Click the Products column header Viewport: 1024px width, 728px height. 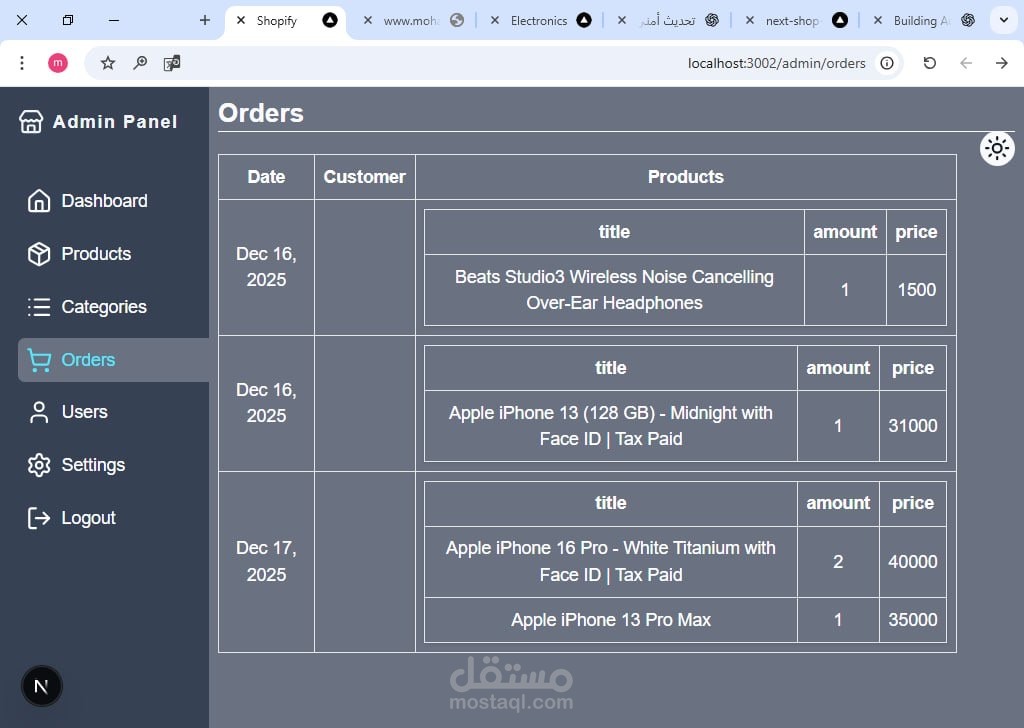[x=686, y=177]
